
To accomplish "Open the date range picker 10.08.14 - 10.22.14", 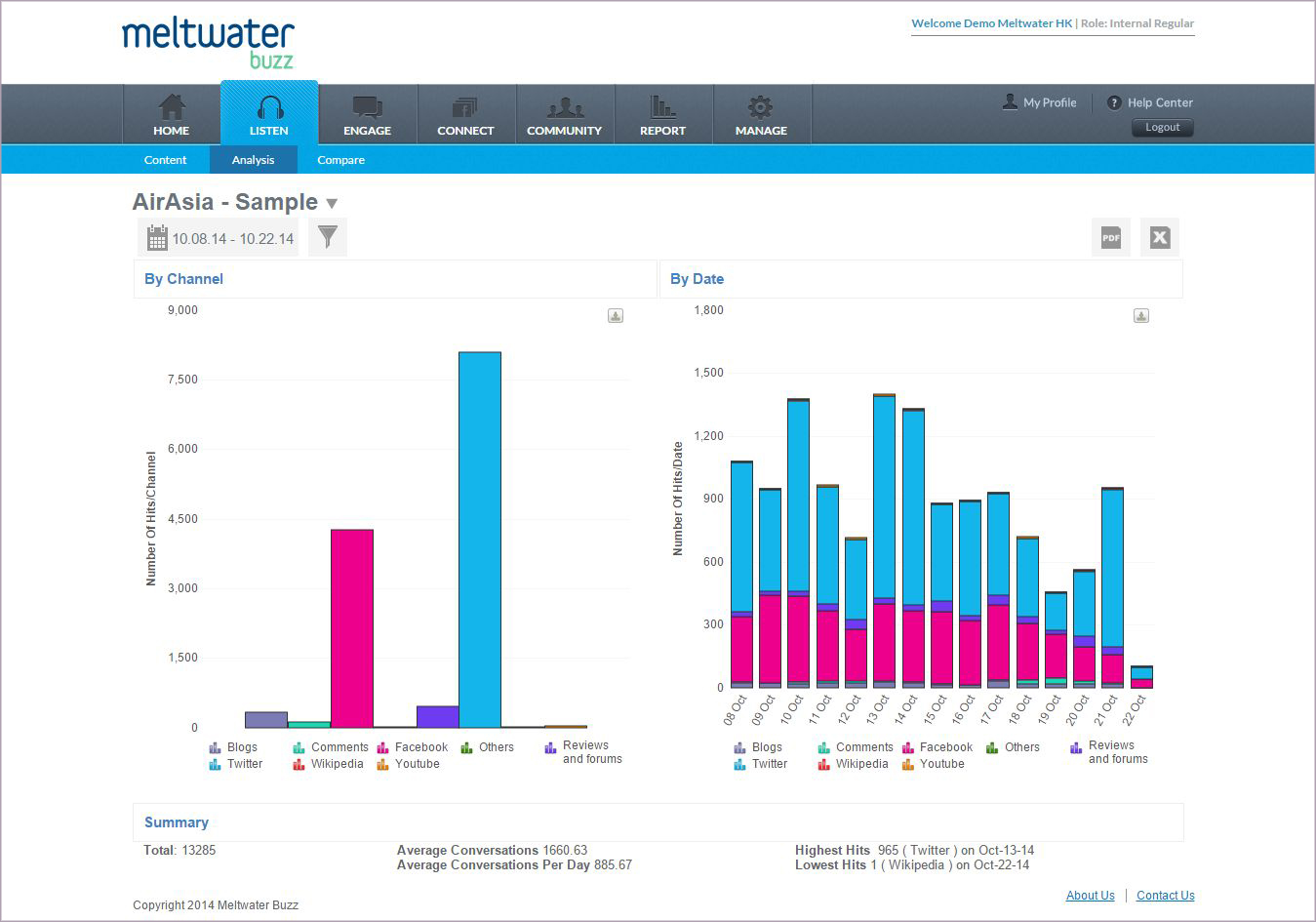I will pyautogui.click(x=221, y=238).
